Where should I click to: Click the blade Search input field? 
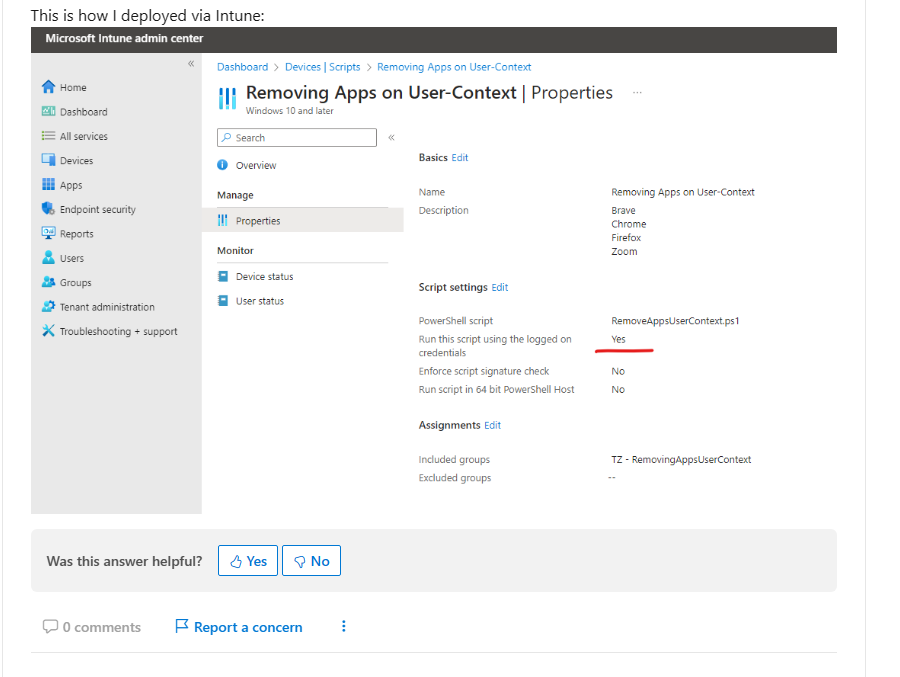pyautogui.click(x=297, y=137)
